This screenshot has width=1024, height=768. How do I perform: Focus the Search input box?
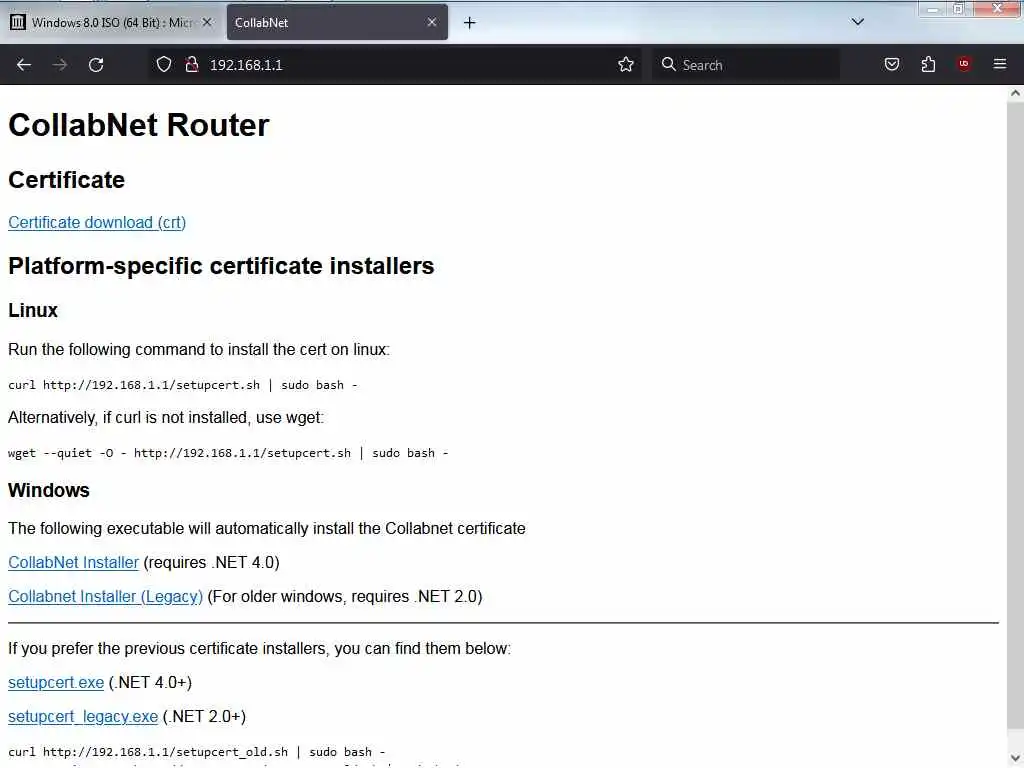746,65
